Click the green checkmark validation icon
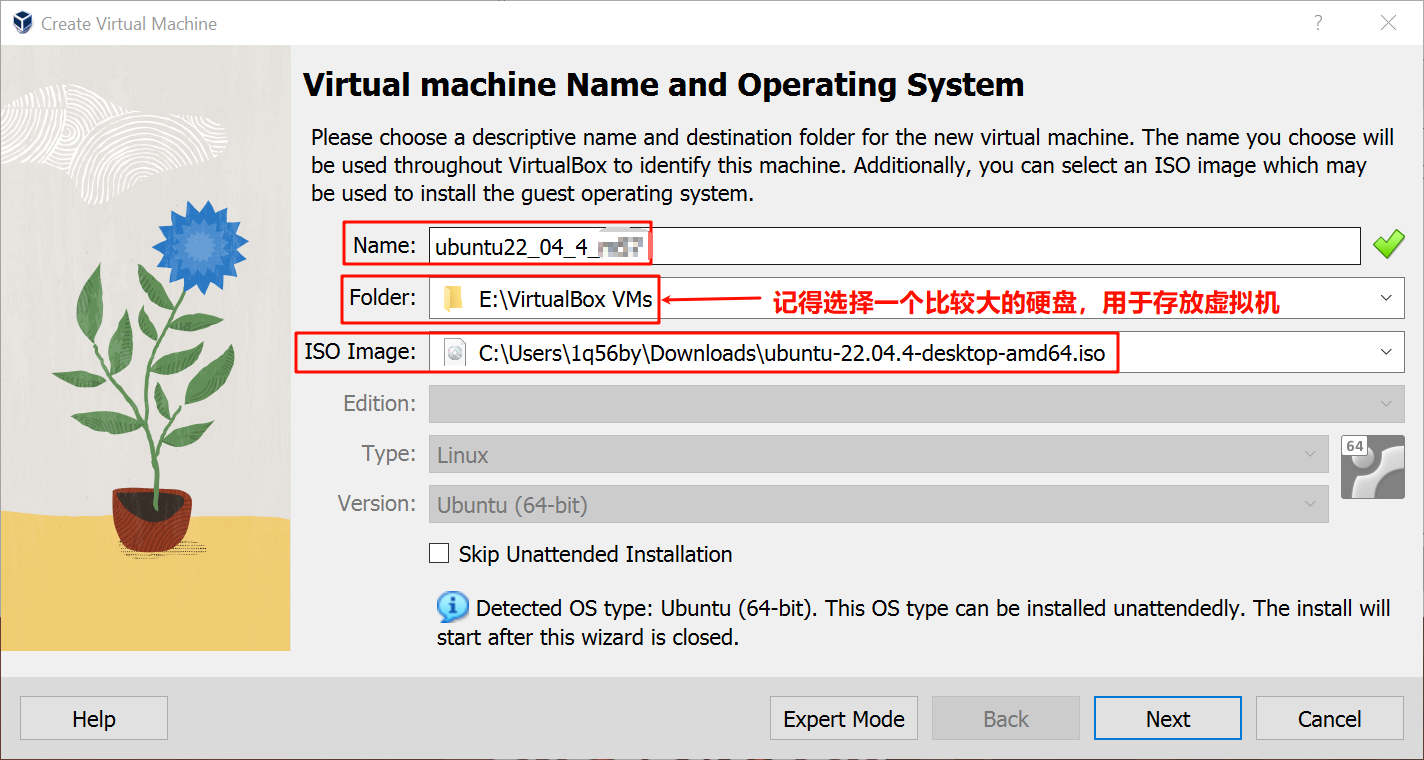The height and width of the screenshot is (760, 1424). tap(1388, 244)
